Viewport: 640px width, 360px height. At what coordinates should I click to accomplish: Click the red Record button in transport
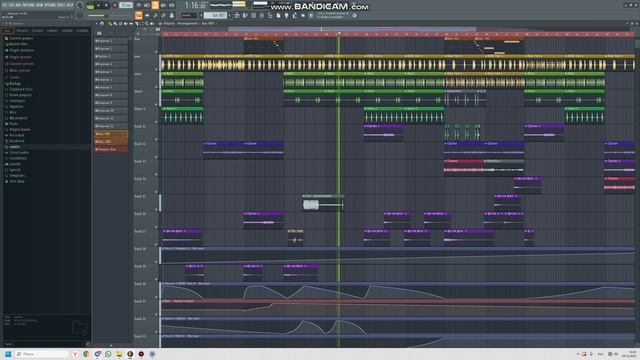tap(115, 5)
